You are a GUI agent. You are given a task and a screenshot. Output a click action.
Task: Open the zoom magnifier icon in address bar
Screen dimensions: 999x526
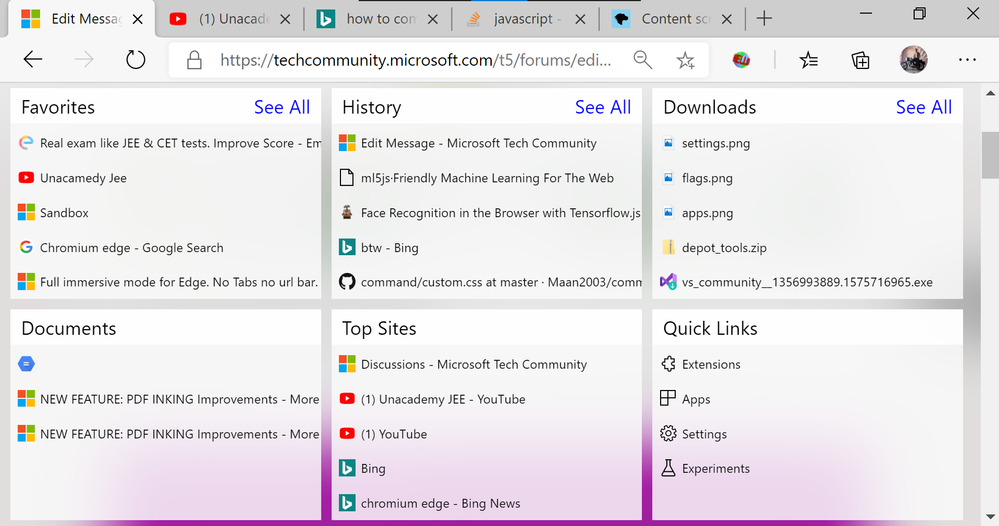click(643, 60)
